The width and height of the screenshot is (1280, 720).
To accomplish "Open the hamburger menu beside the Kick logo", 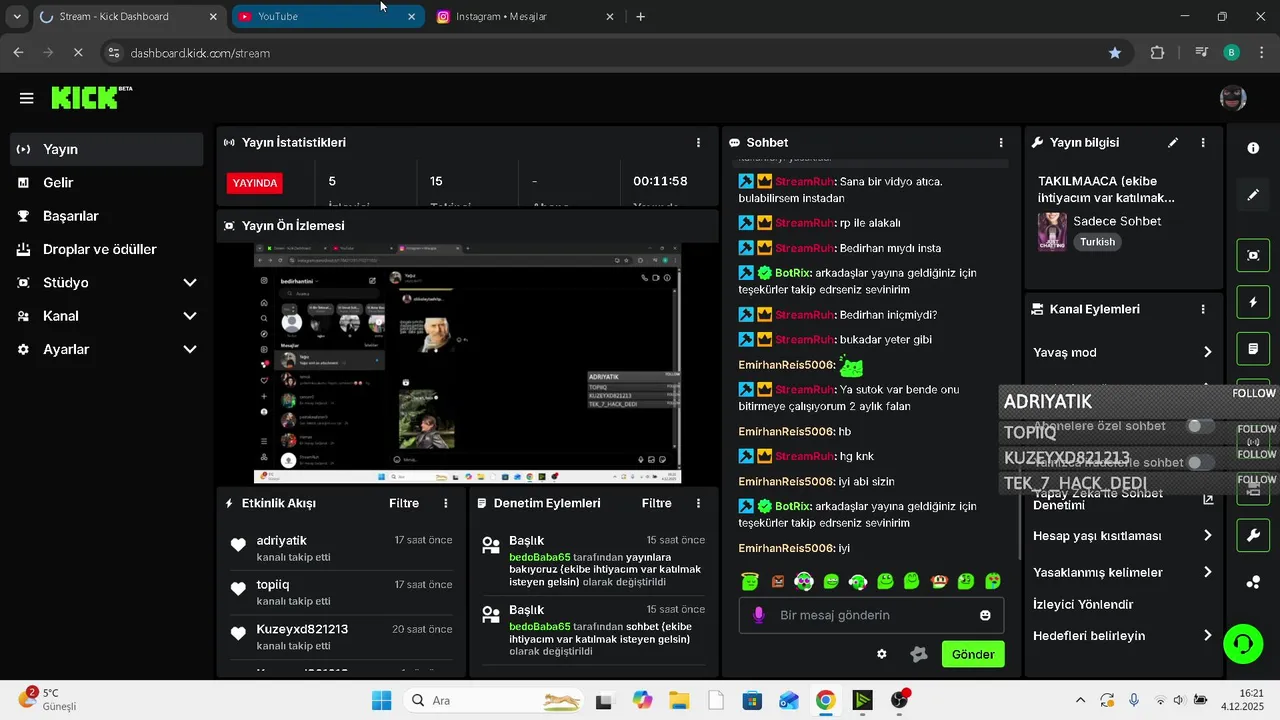I will tap(27, 98).
